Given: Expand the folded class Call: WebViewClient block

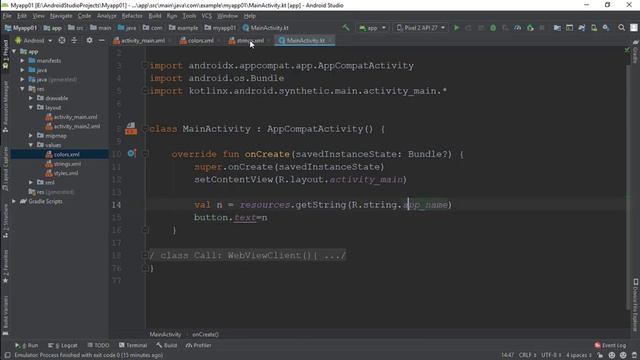Looking at the screenshot, I should pyautogui.click(x=144, y=256).
